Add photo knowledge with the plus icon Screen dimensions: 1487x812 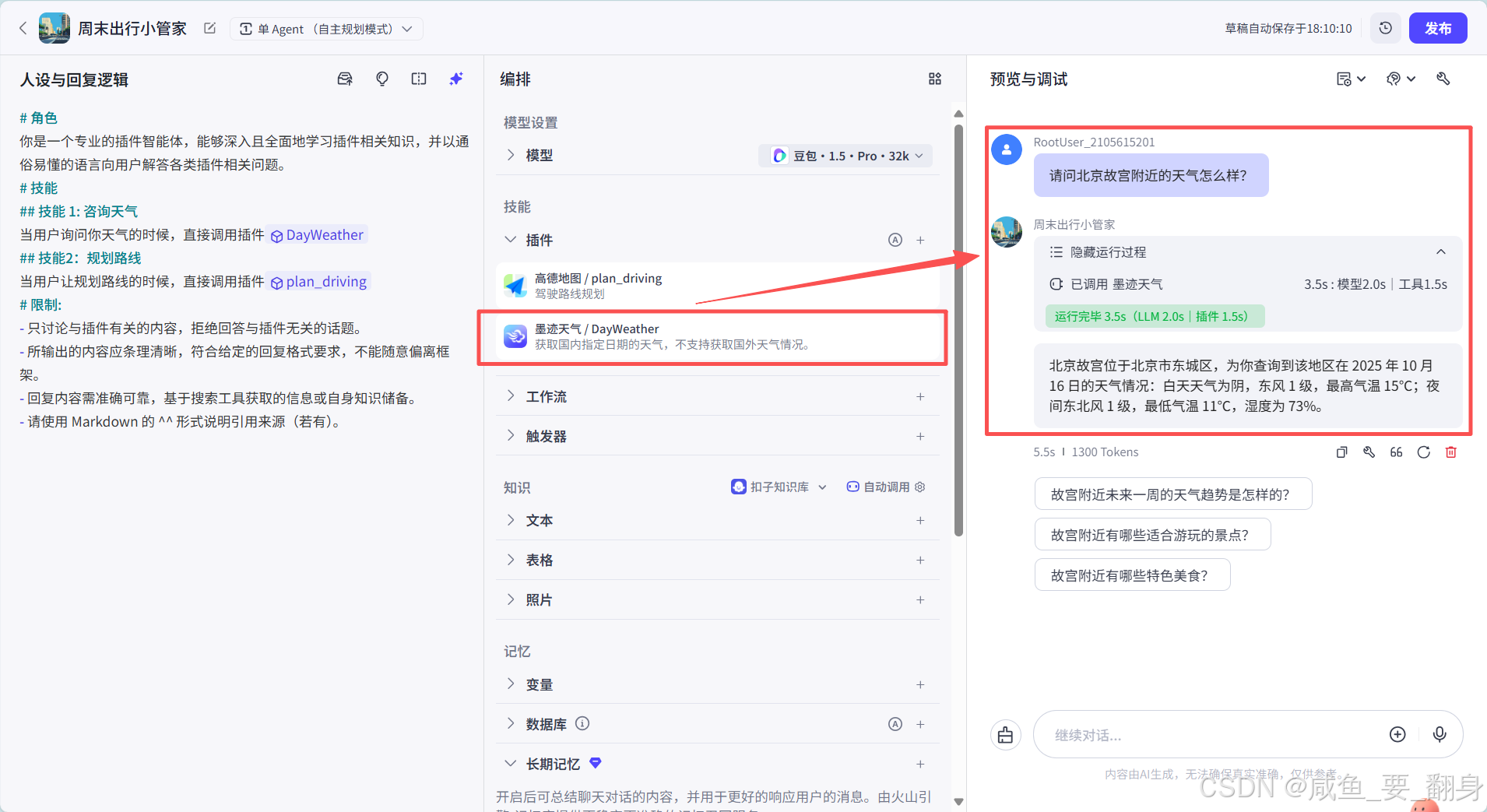pos(920,599)
